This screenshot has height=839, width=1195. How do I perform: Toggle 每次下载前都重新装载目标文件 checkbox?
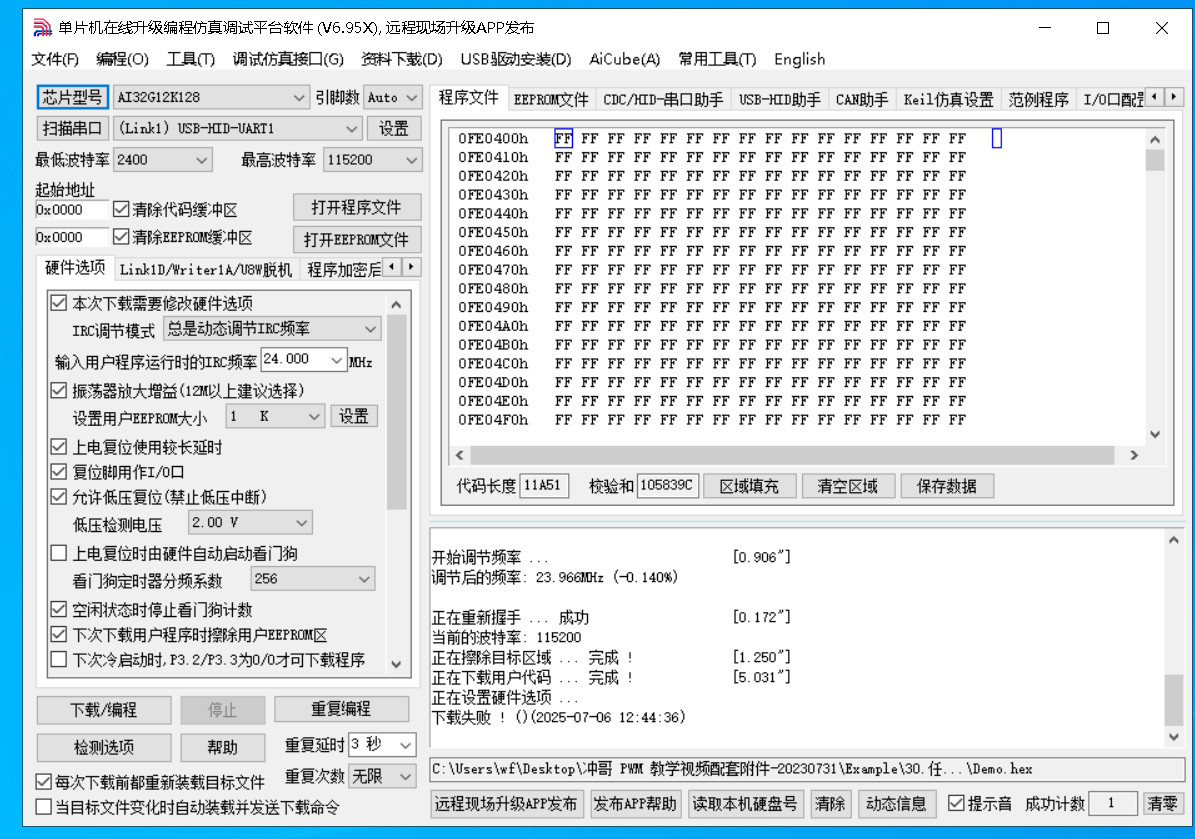coord(43,782)
